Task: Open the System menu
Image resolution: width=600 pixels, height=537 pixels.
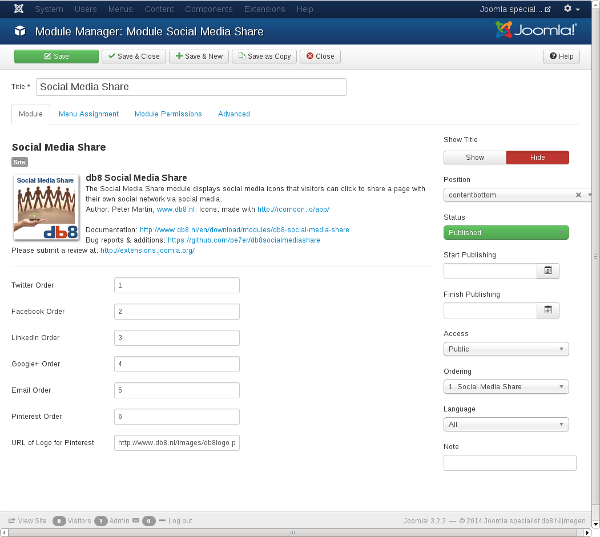Action: pyautogui.click(x=49, y=9)
